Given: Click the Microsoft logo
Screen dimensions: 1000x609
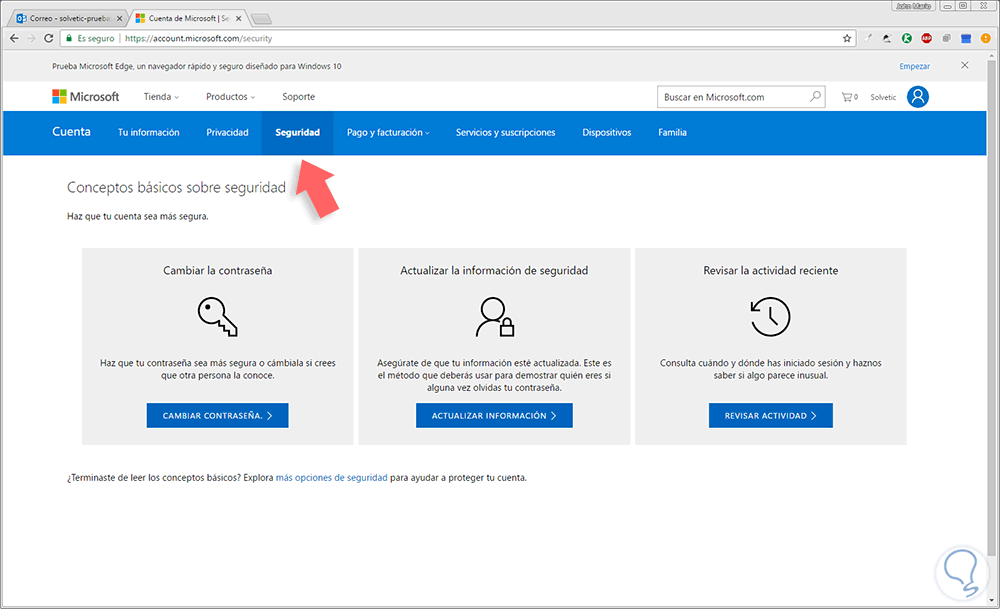Looking at the screenshot, I should tap(85, 96).
